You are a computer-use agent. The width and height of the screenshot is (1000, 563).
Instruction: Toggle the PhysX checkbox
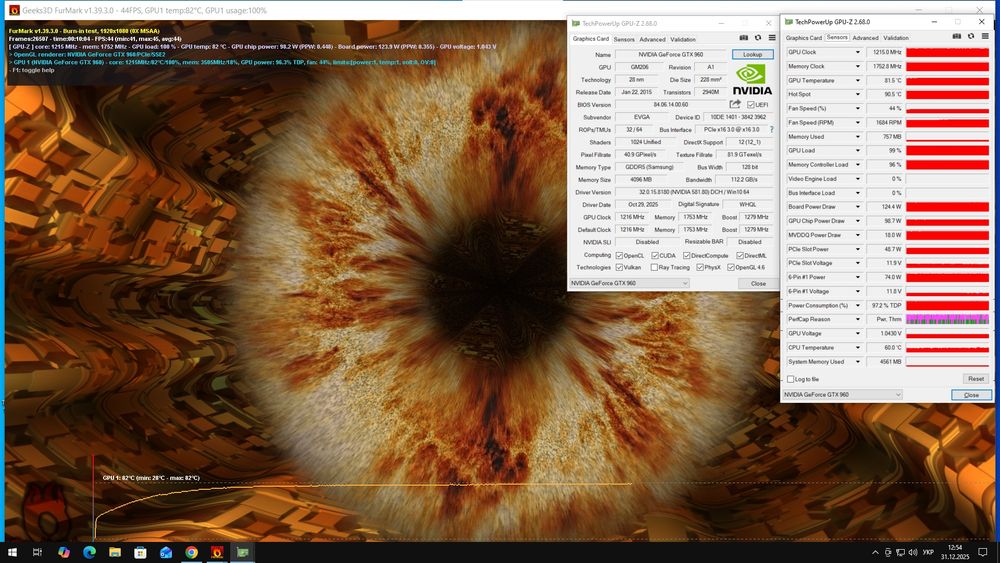tap(700, 267)
